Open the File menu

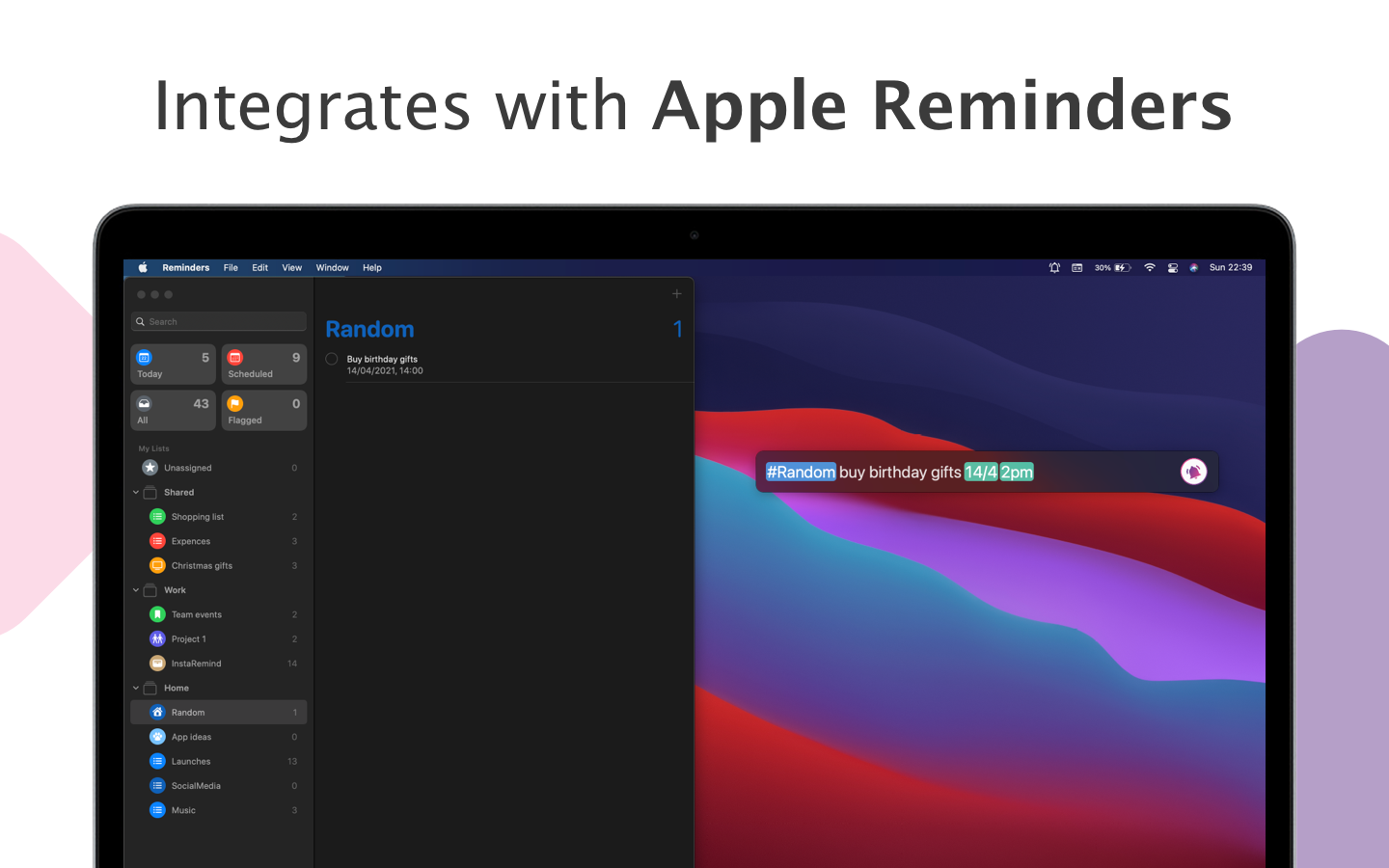[231, 268]
